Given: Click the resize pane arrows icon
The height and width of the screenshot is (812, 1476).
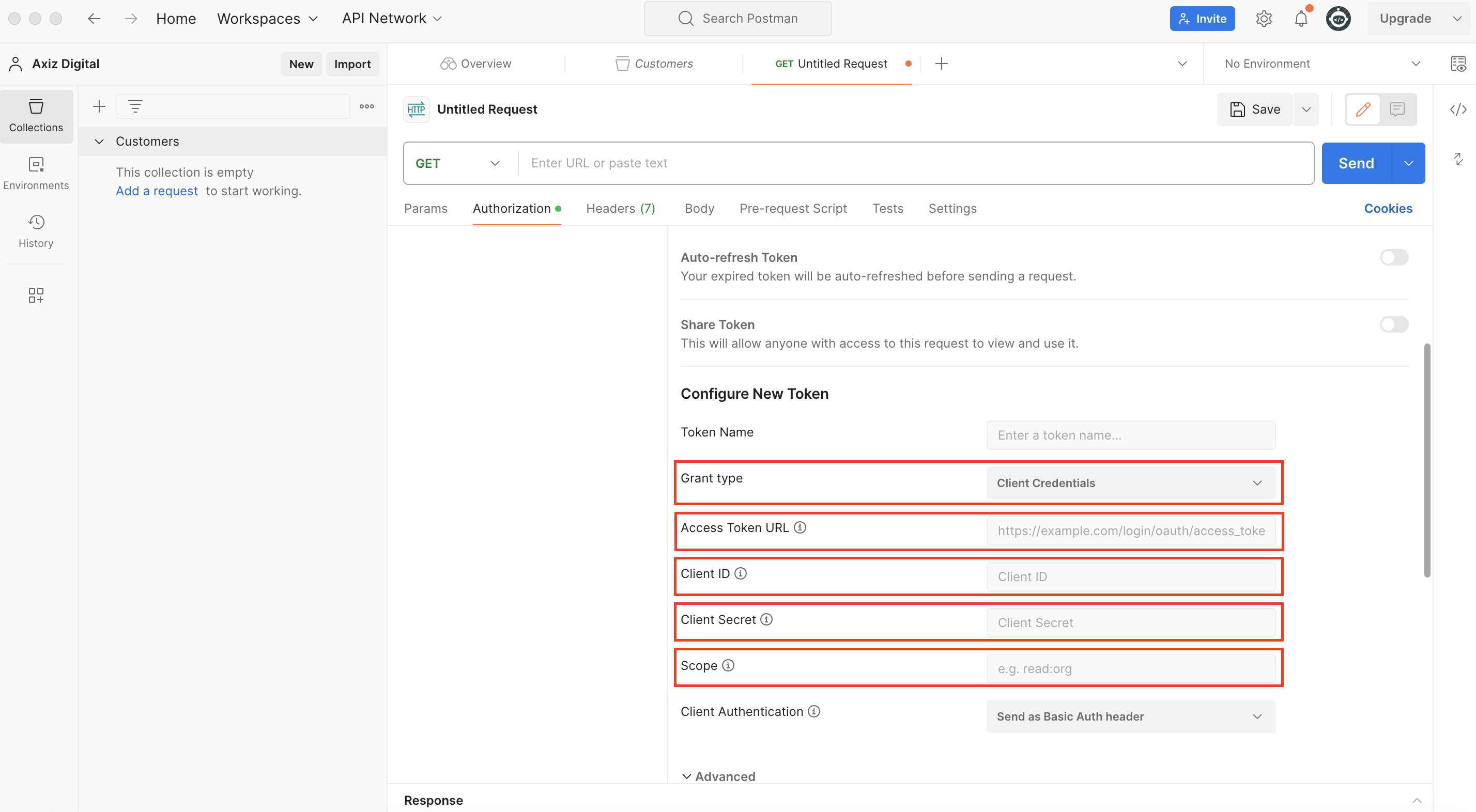Looking at the screenshot, I should 1458,159.
